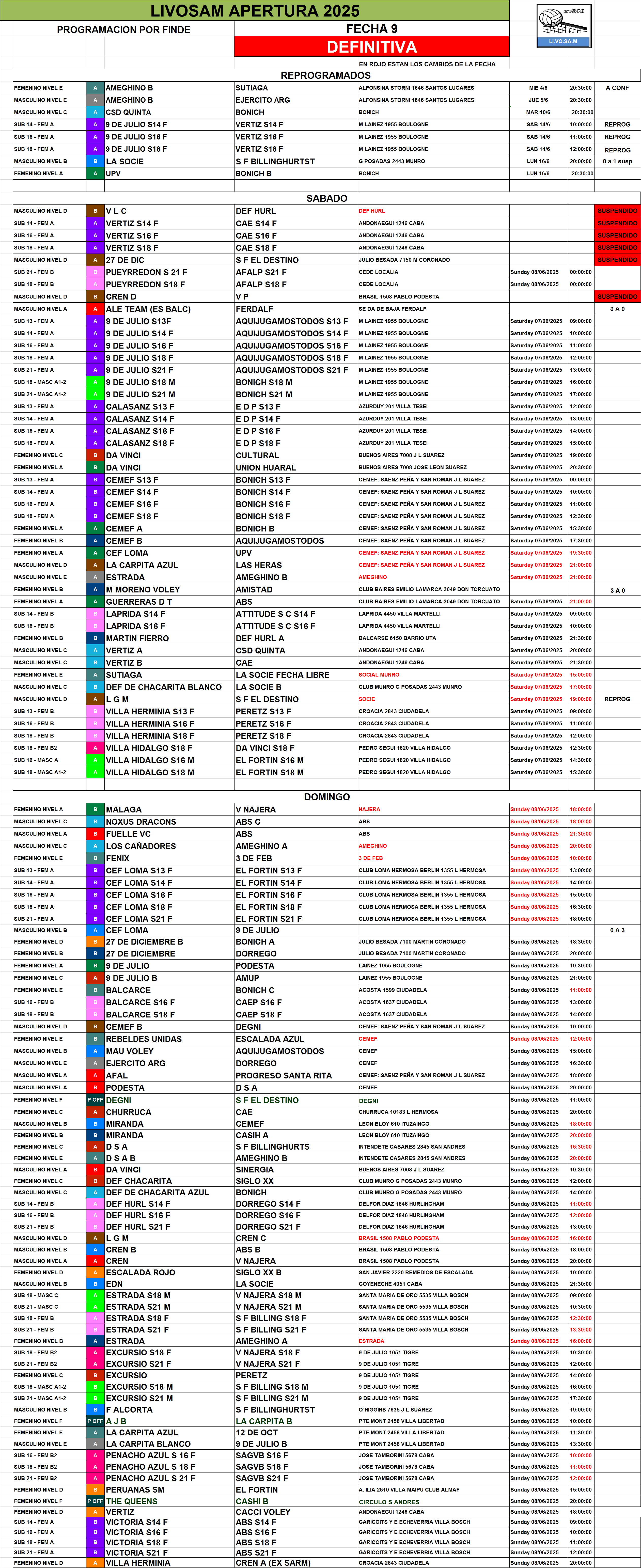Select the CACCI VOLEY team cell
Screen dimensions: 641x1568
click(296, 1512)
